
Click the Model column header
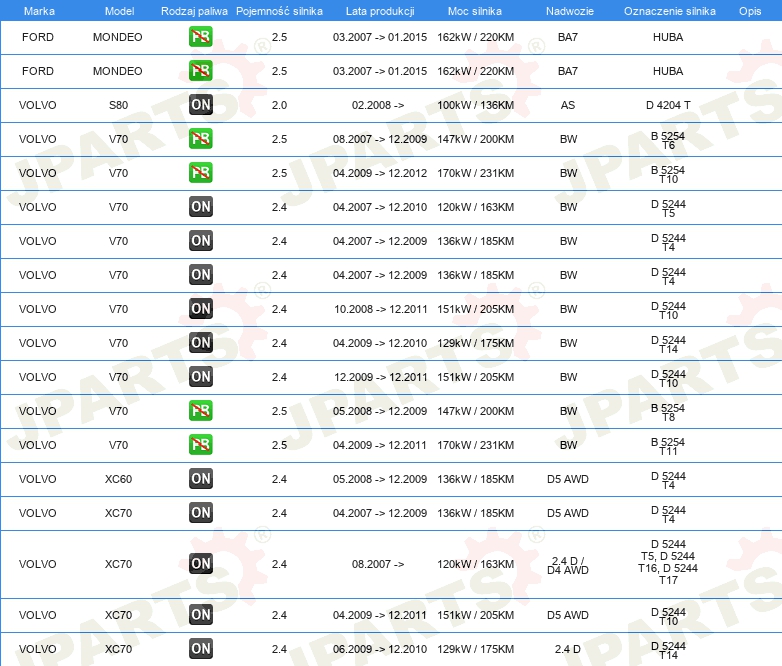click(x=119, y=11)
